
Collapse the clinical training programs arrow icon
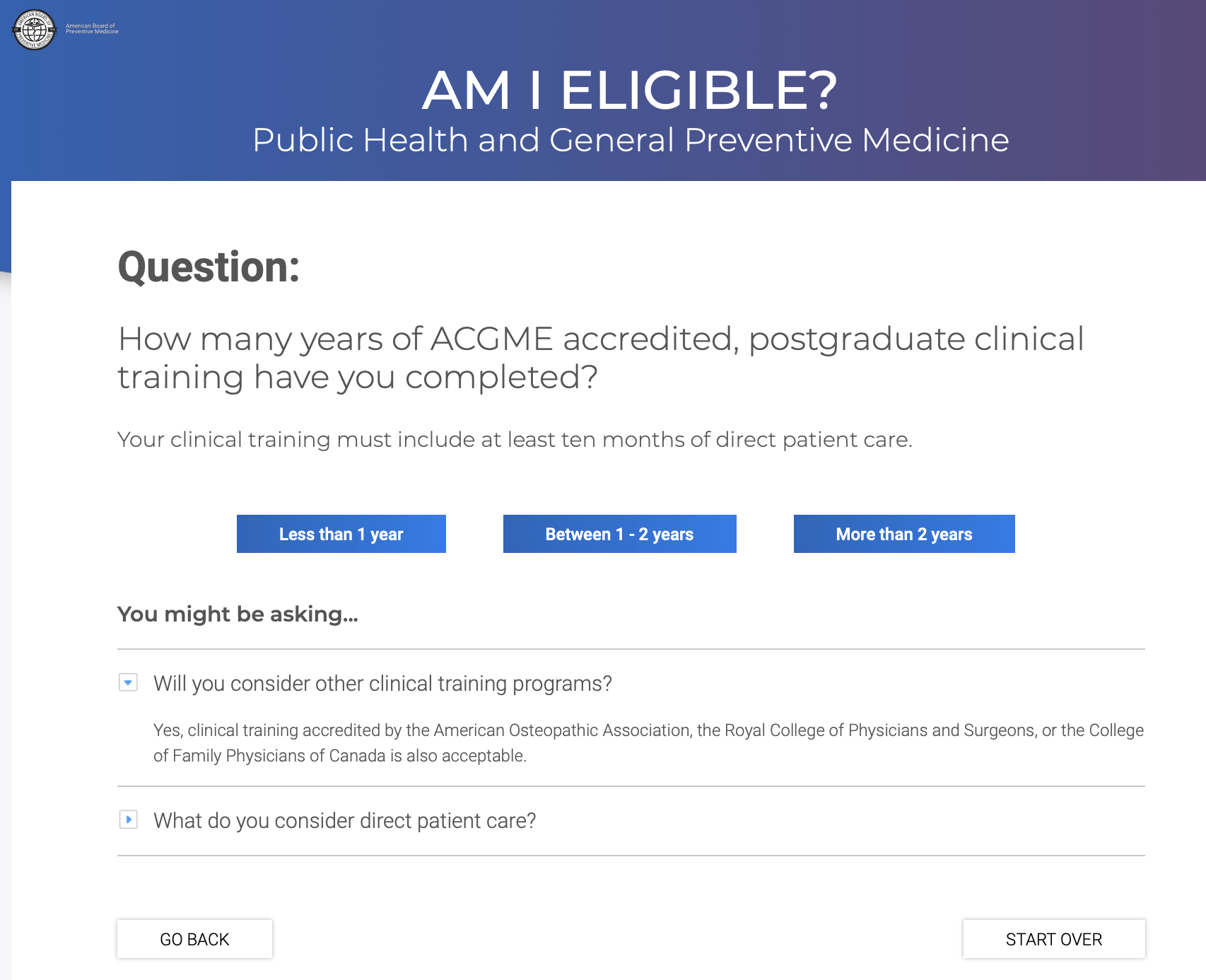128,683
